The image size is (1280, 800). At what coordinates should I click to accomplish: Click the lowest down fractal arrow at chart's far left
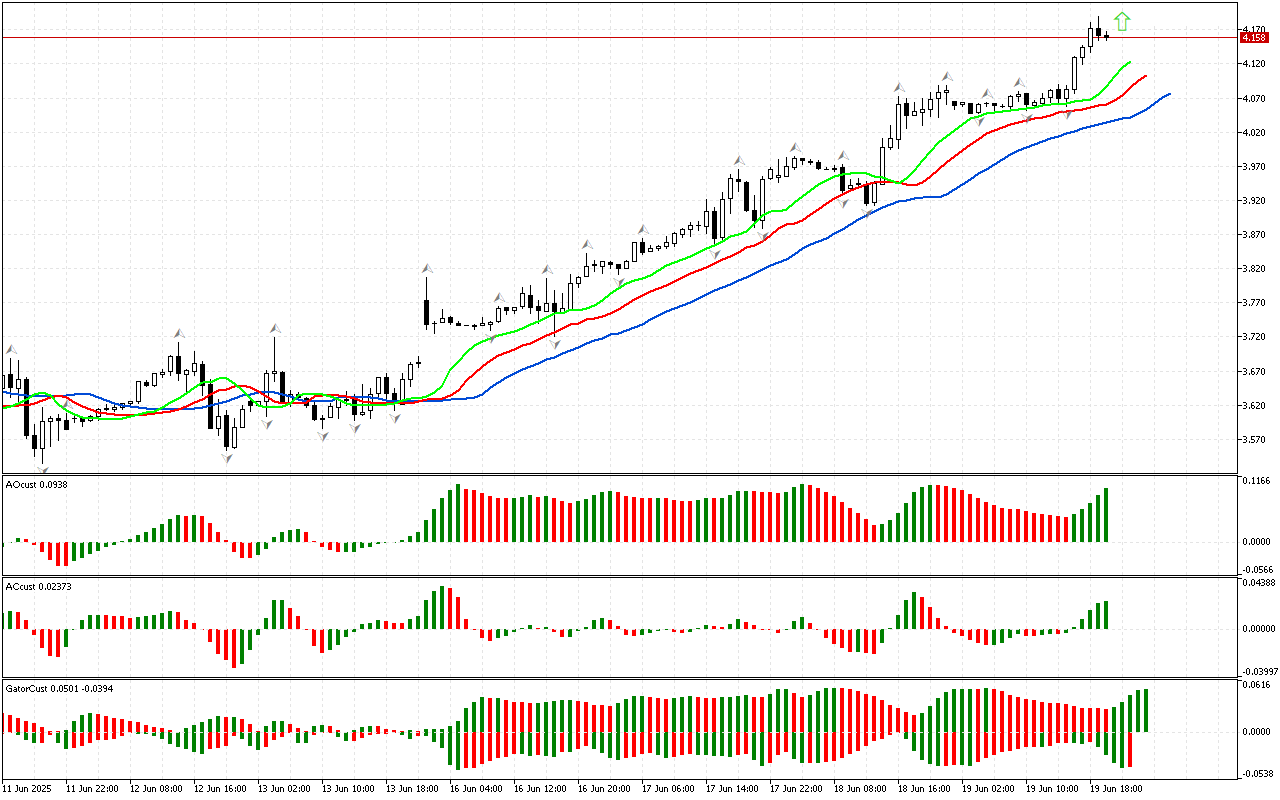point(42,466)
